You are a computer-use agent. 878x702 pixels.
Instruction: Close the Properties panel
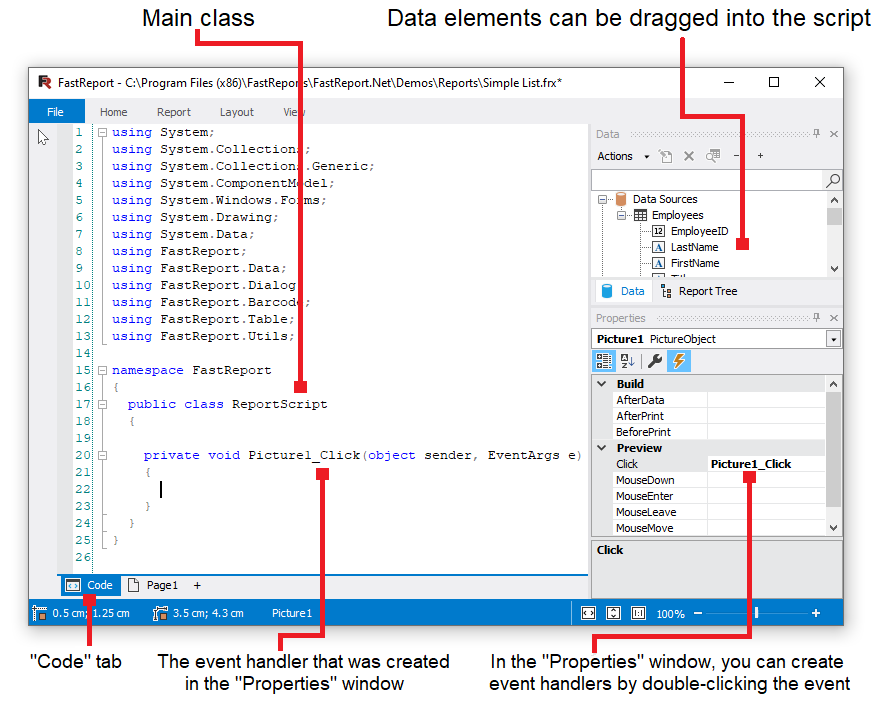coord(834,318)
